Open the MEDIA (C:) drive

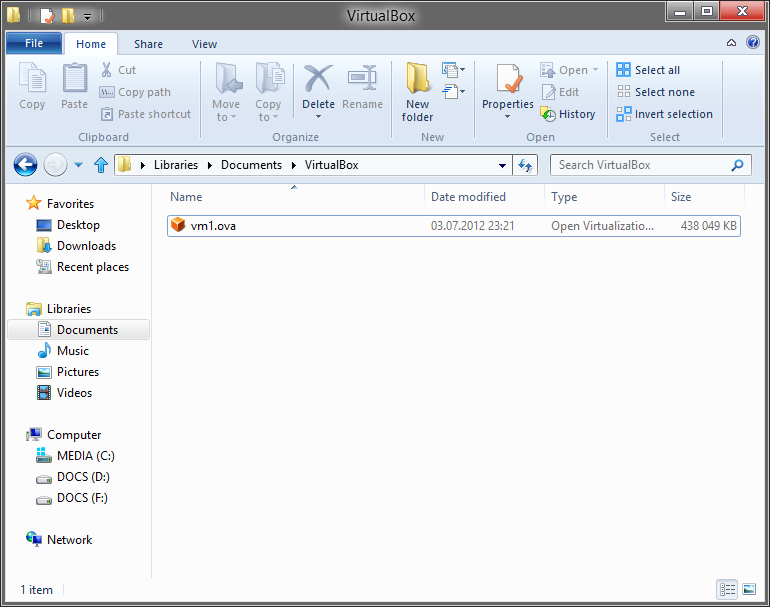pos(75,456)
